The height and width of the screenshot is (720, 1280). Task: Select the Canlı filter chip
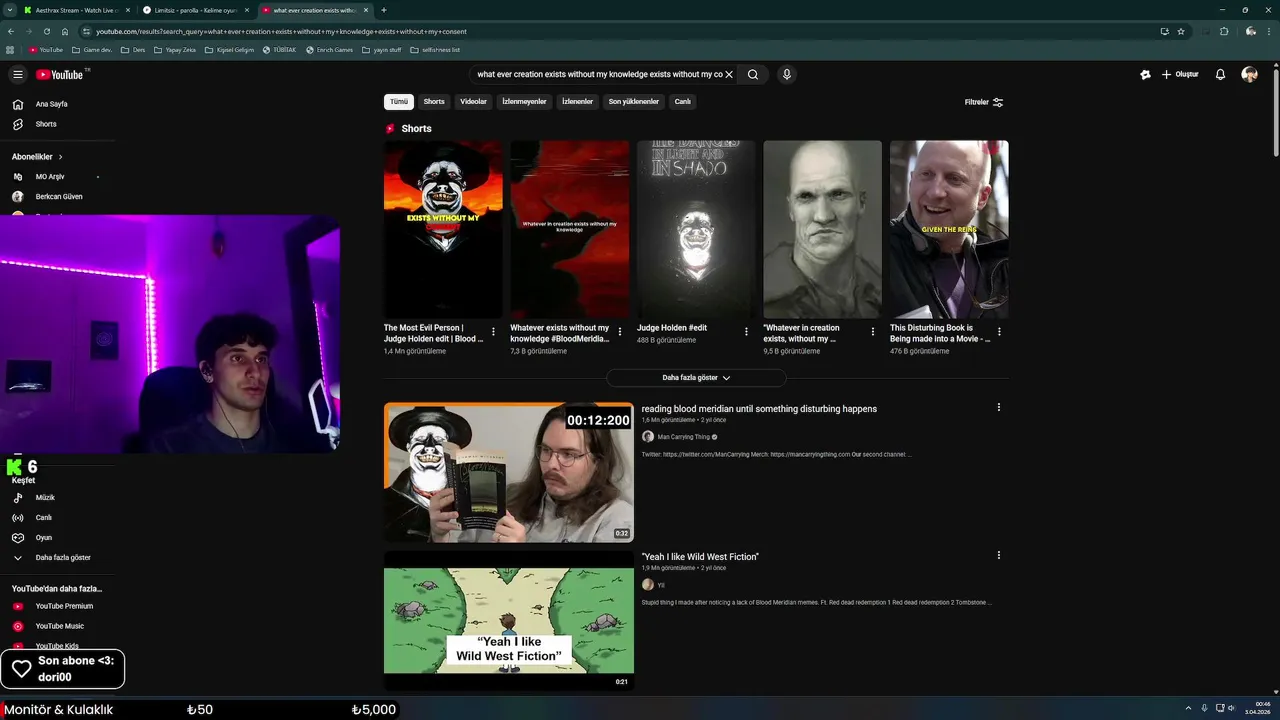click(682, 102)
